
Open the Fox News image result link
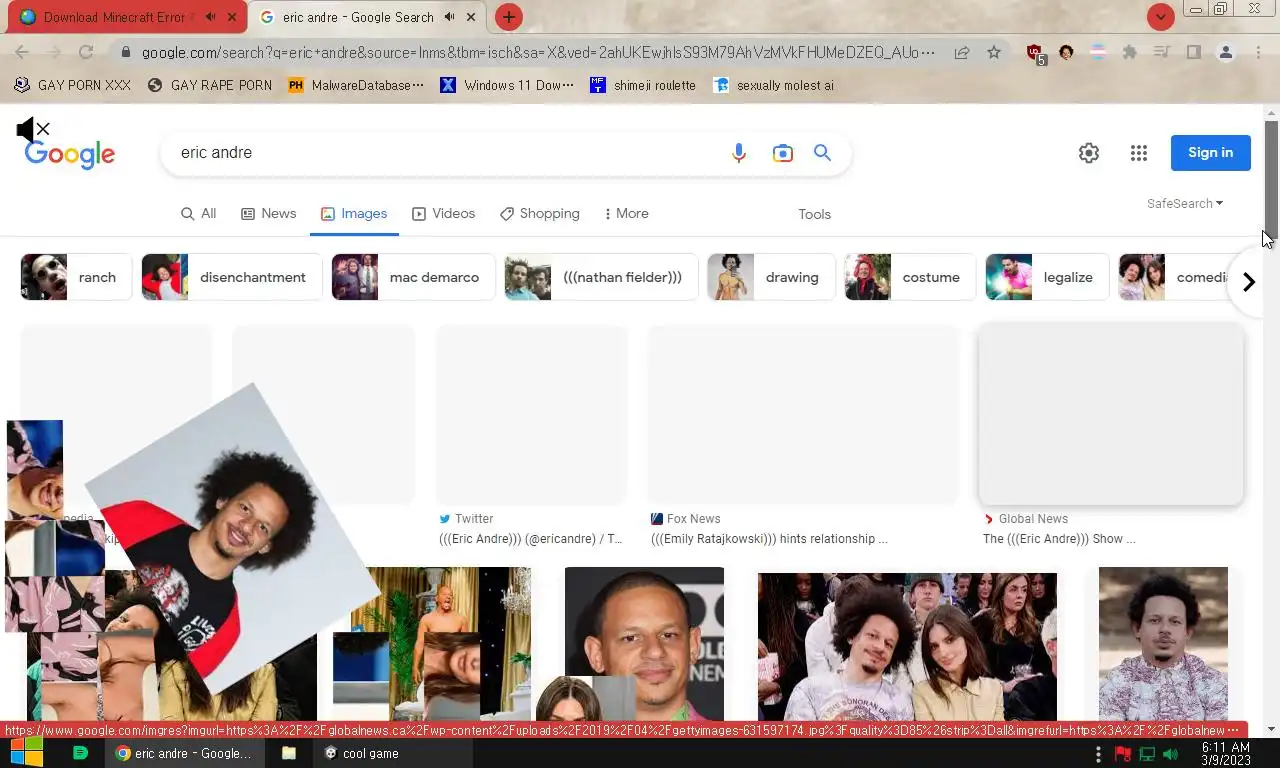(769, 529)
